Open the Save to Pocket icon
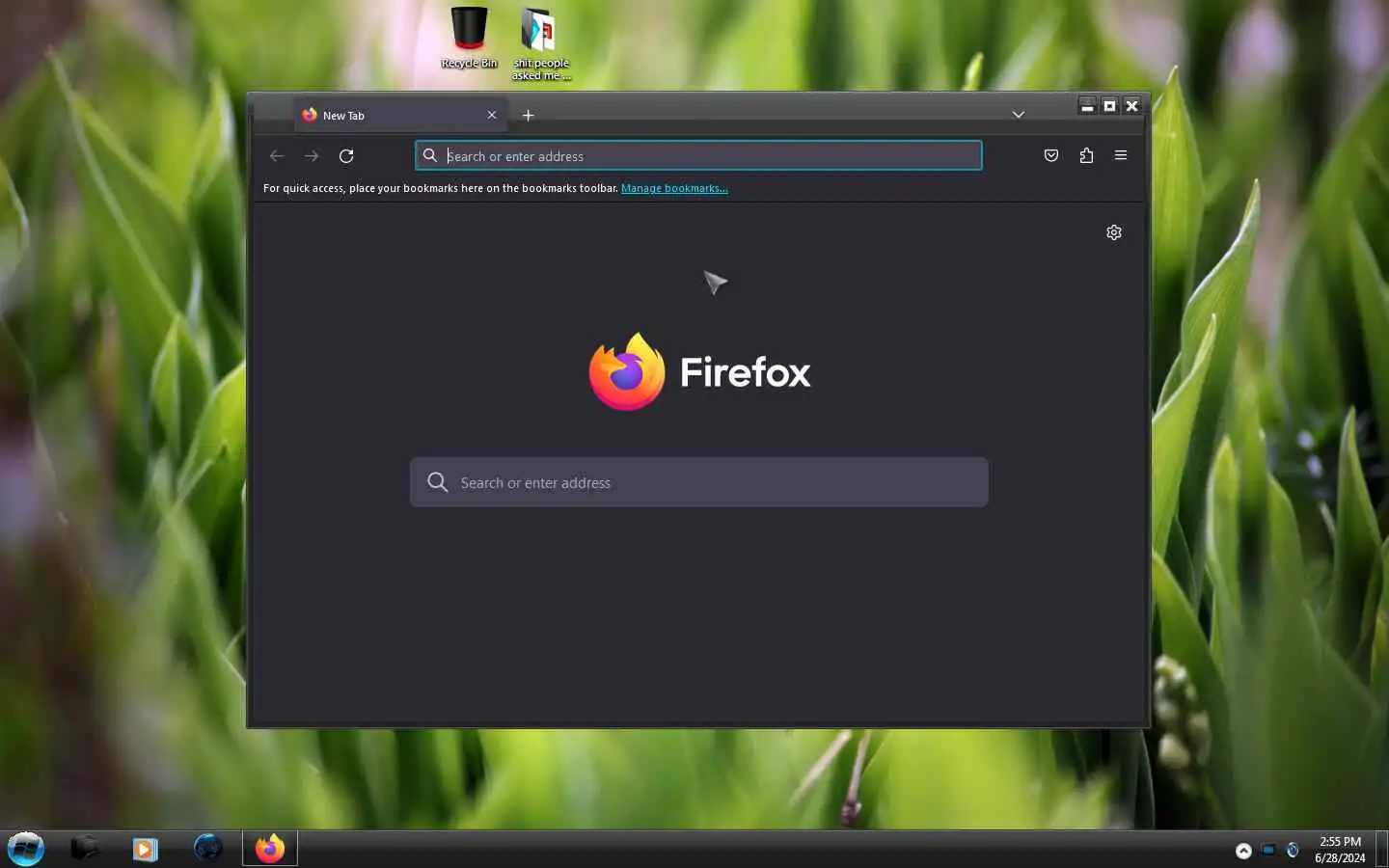 (1051, 155)
